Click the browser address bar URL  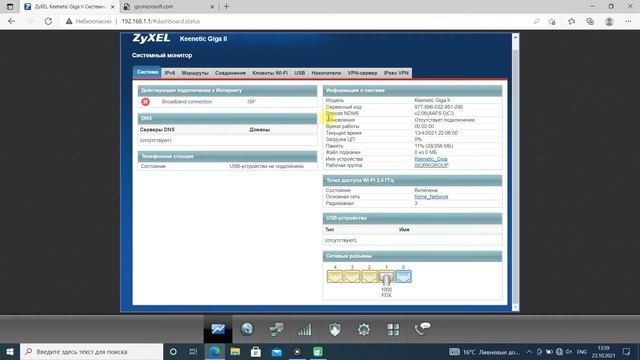[161, 21]
